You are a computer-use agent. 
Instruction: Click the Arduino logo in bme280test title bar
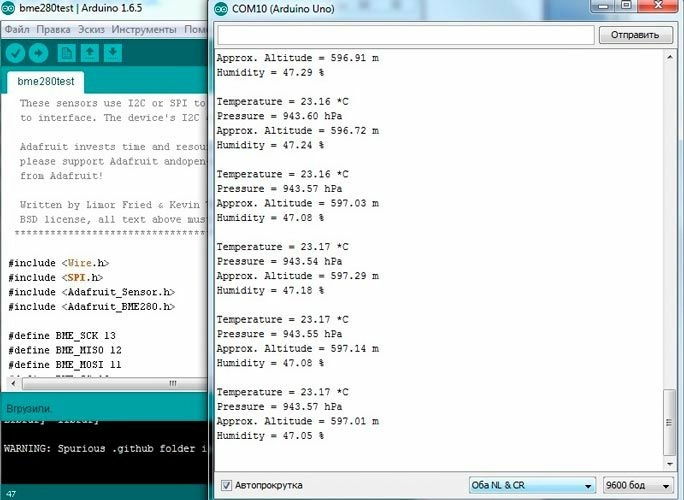(x=10, y=11)
